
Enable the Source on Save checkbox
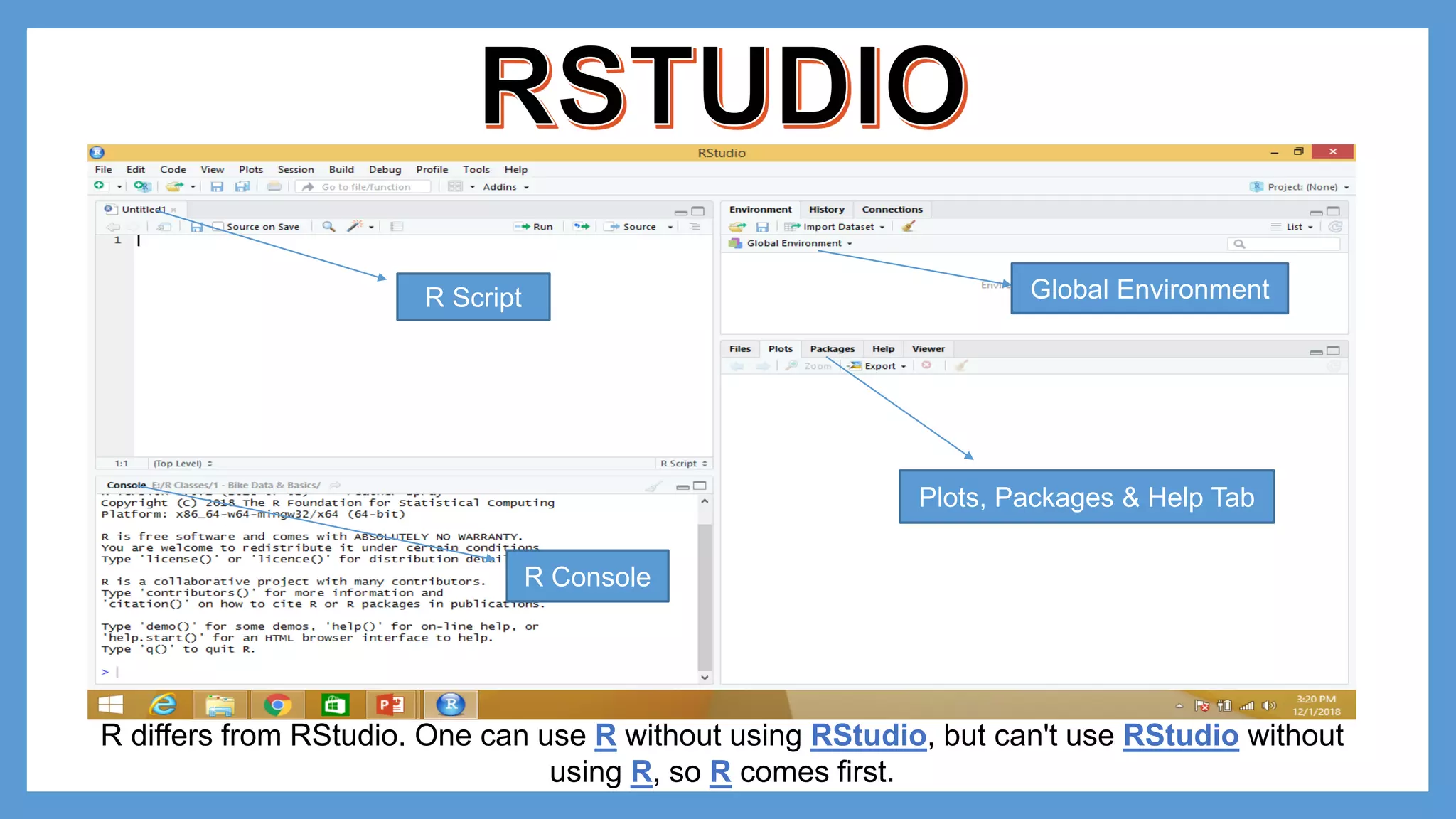pos(219,226)
